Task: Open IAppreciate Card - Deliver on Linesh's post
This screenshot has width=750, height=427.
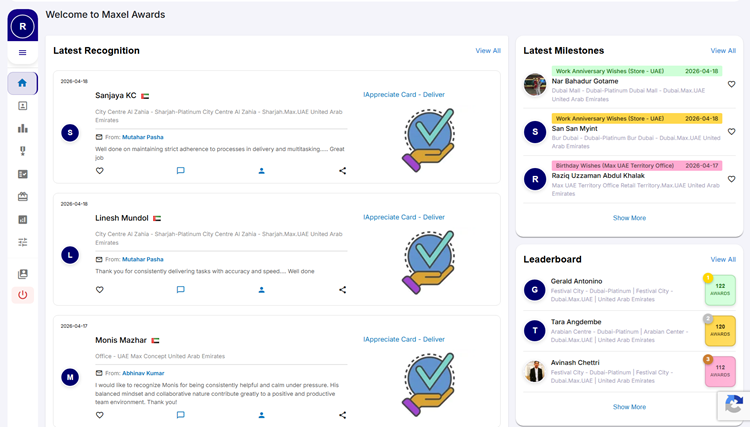Action: coord(404,217)
